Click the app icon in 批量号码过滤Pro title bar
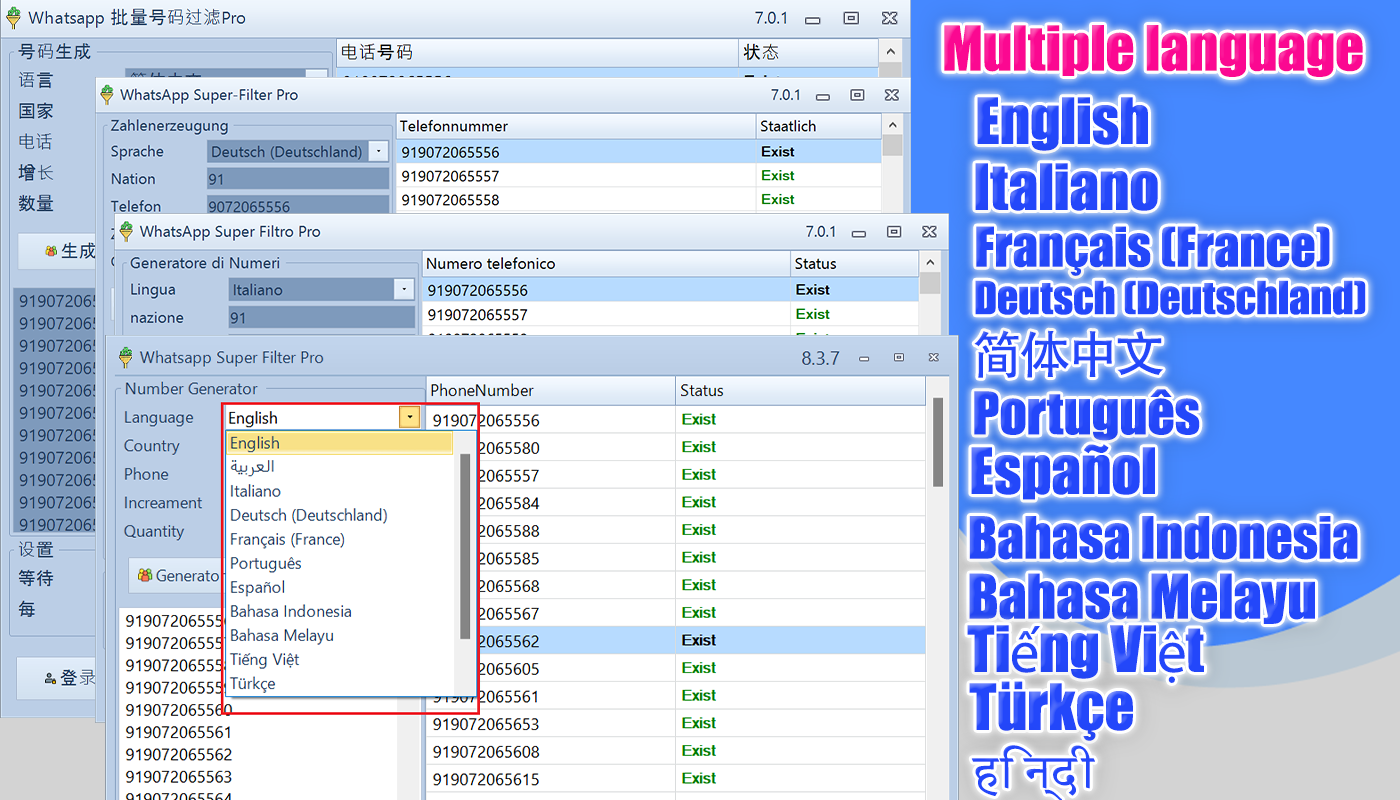 pyautogui.click(x=14, y=17)
